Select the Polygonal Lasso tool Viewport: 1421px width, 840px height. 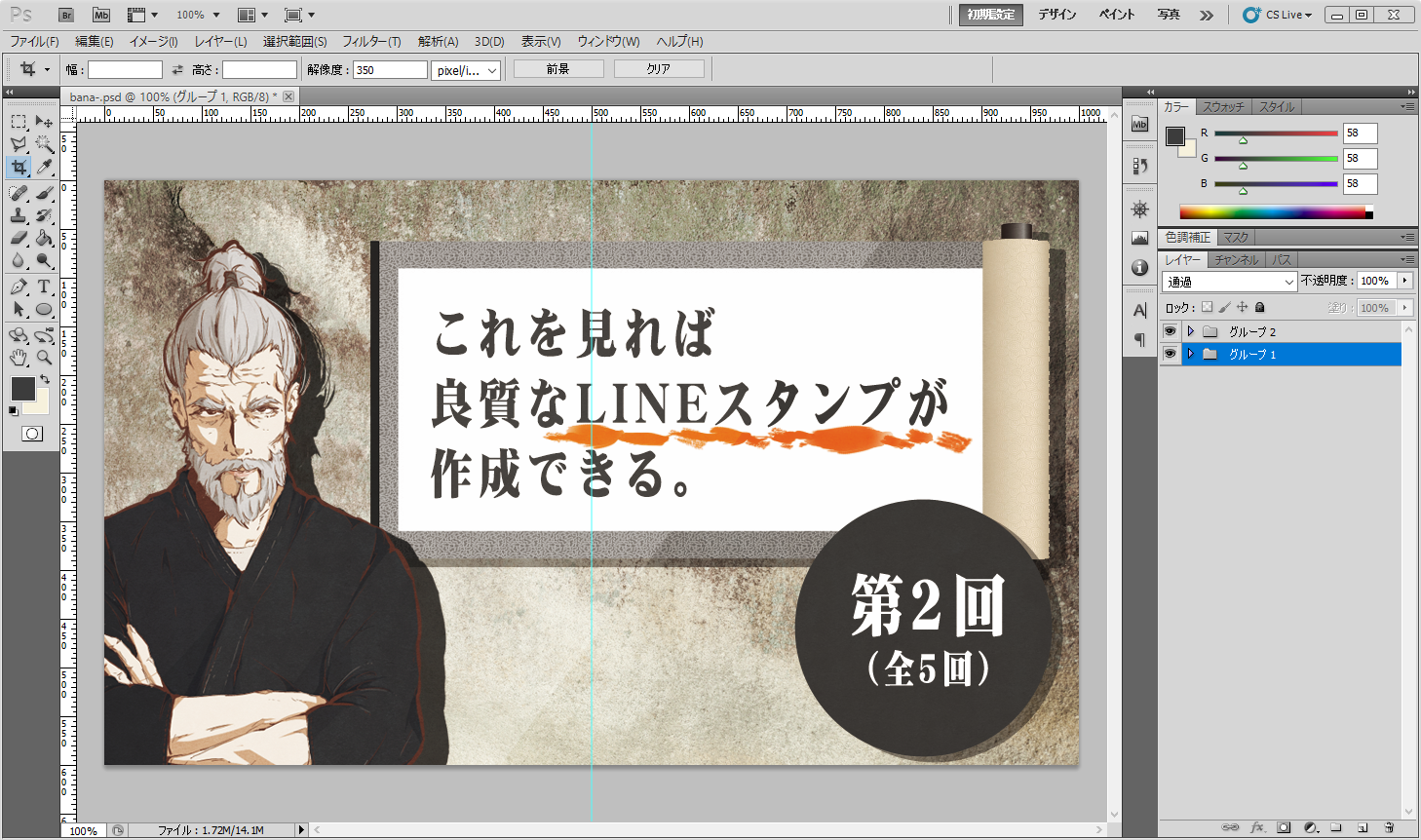click(x=19, y=144)
